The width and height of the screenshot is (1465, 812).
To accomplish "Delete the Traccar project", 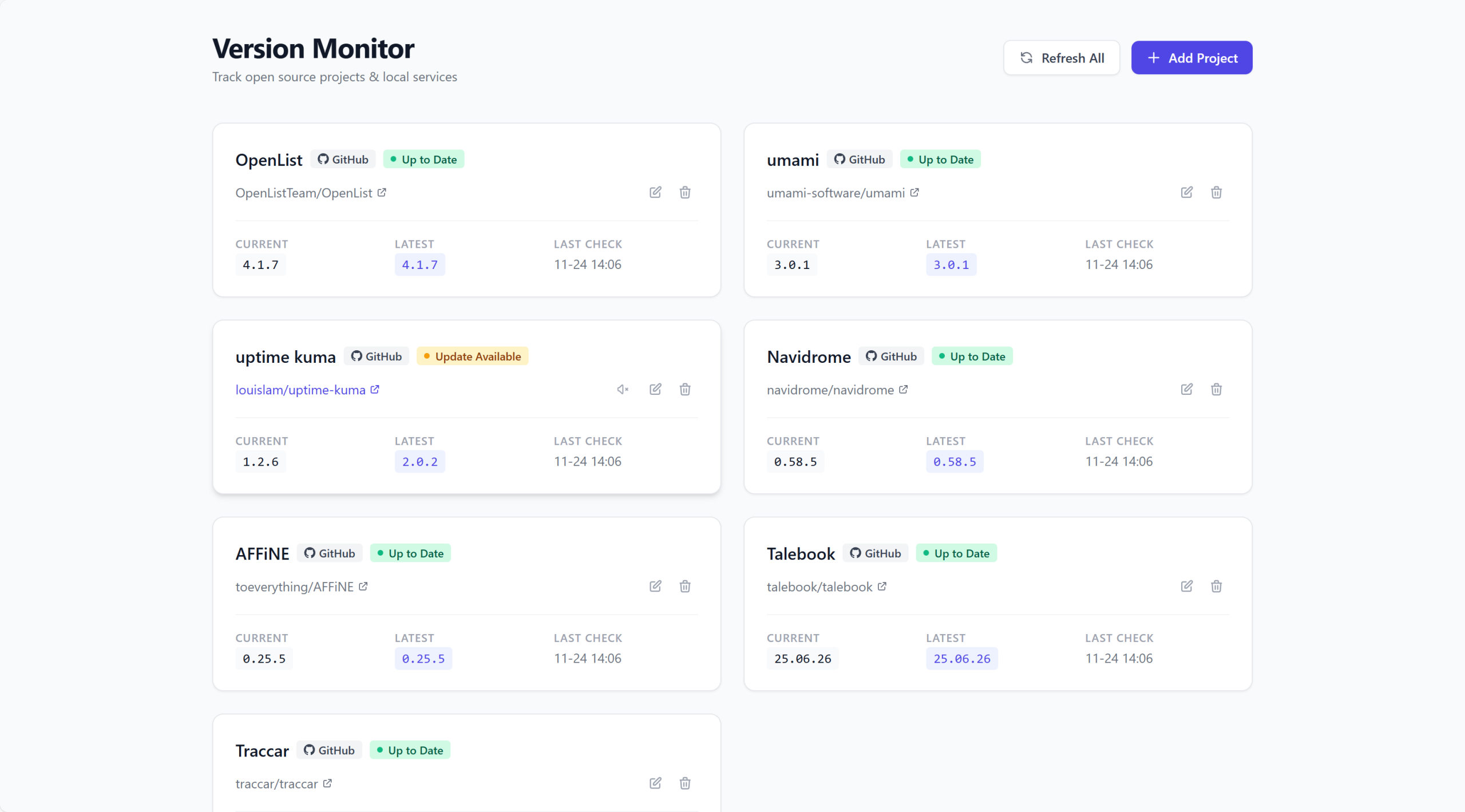I will tap(685, 783).
